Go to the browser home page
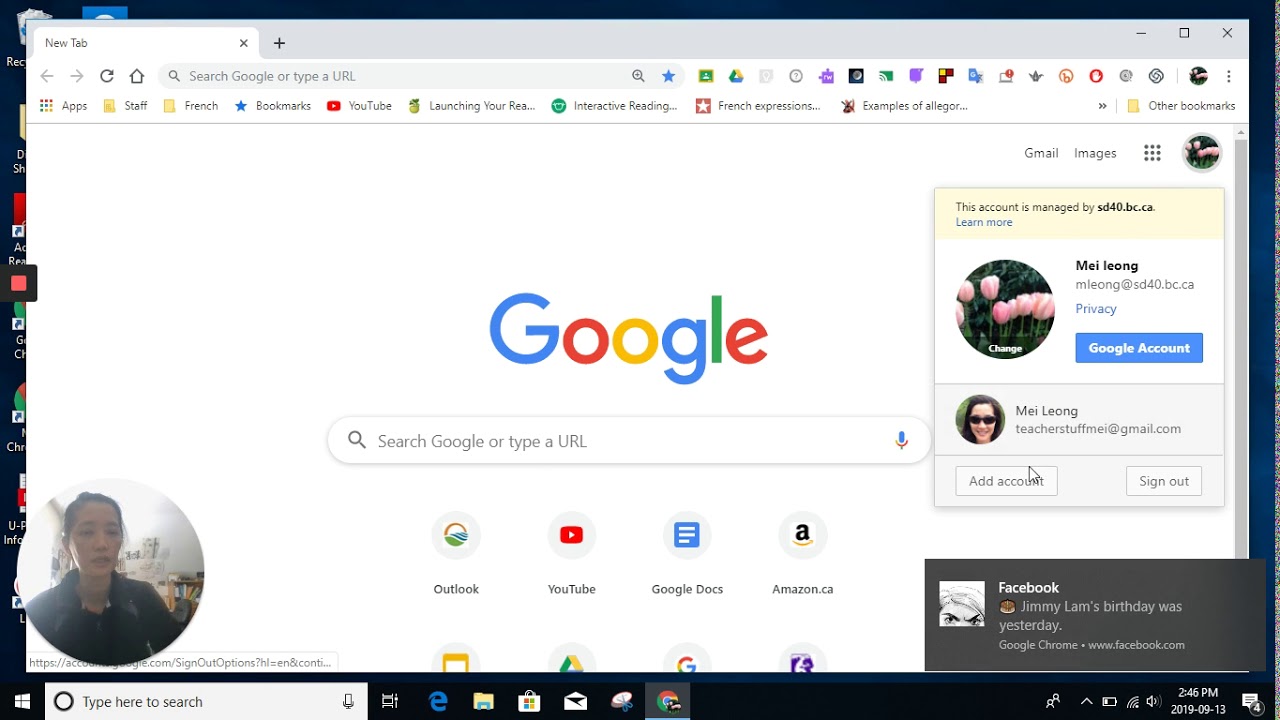The image size is (1280, 720). 137,76
